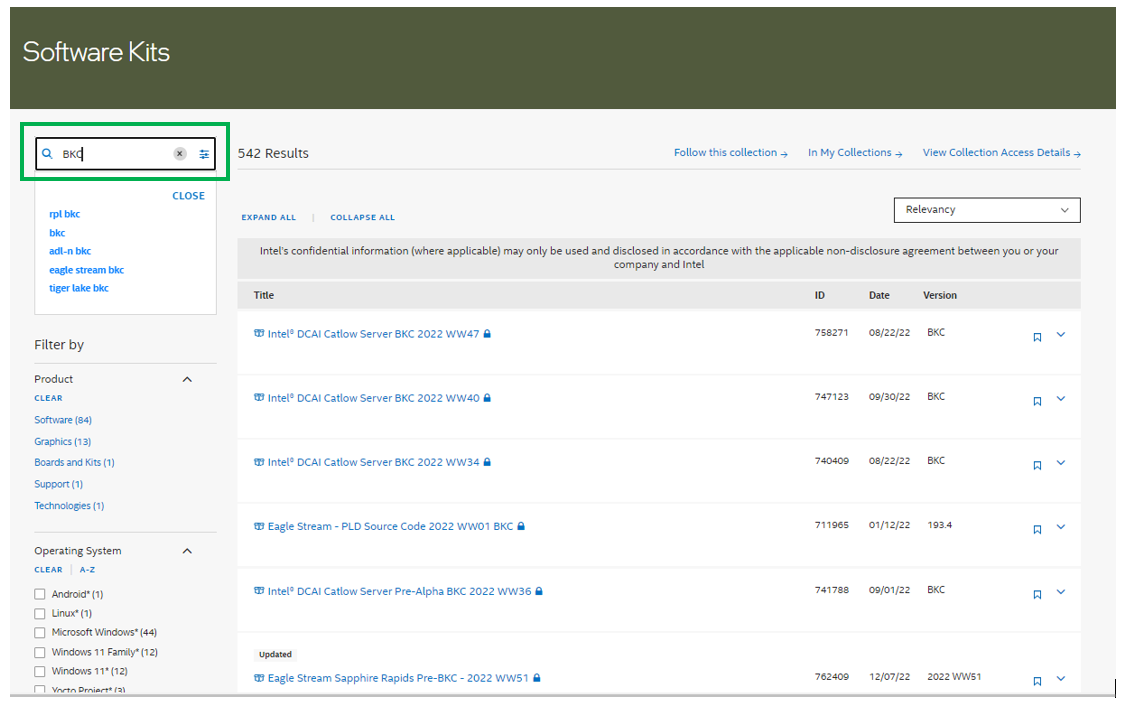Click the search magnifier icon
This screenshot has height=715, width=1128.
coord(47,154)
